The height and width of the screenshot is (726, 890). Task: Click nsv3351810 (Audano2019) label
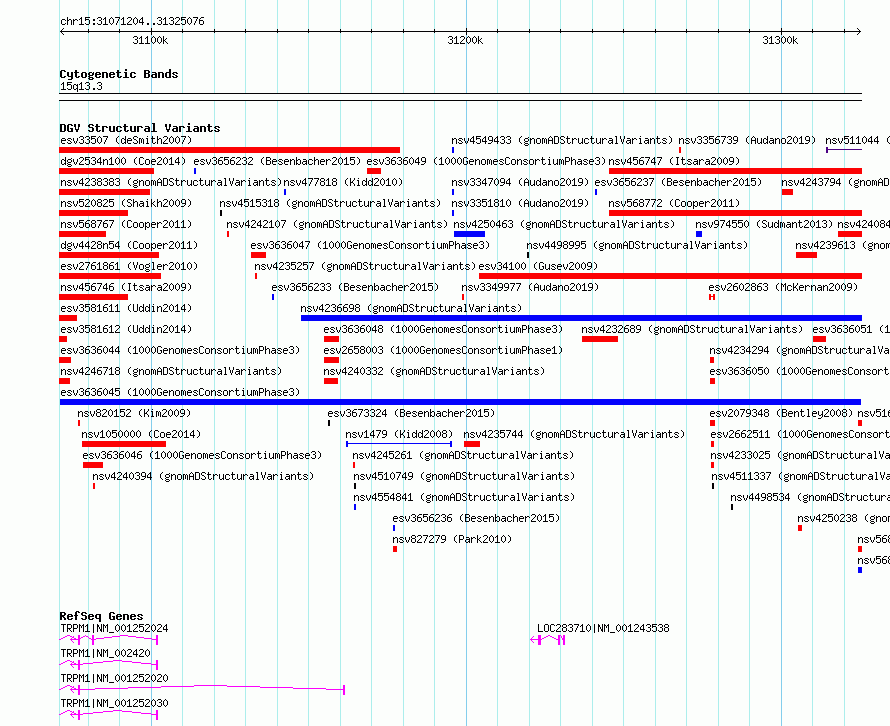(x=520, y=203)
